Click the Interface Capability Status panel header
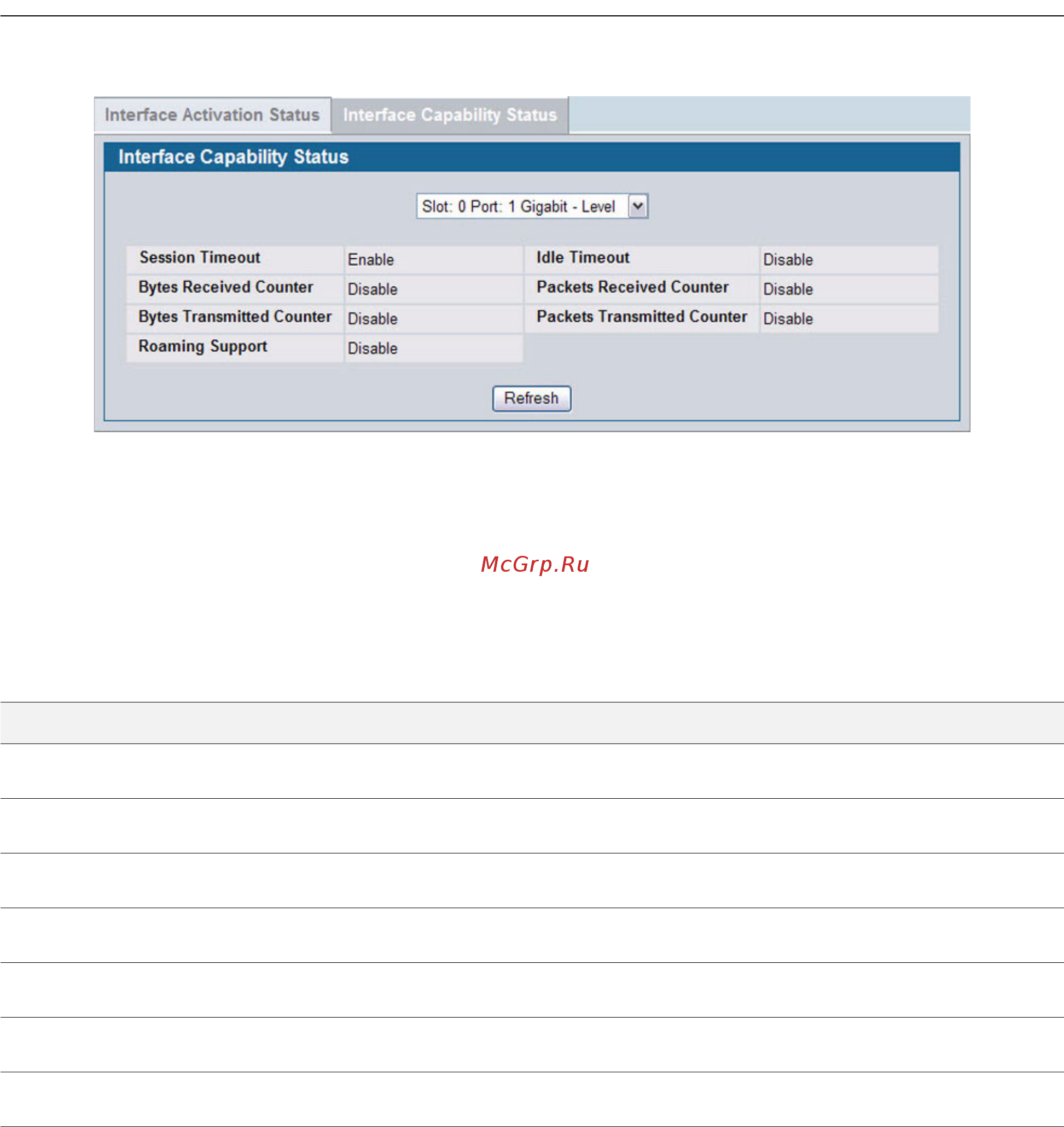 [531, 157]
